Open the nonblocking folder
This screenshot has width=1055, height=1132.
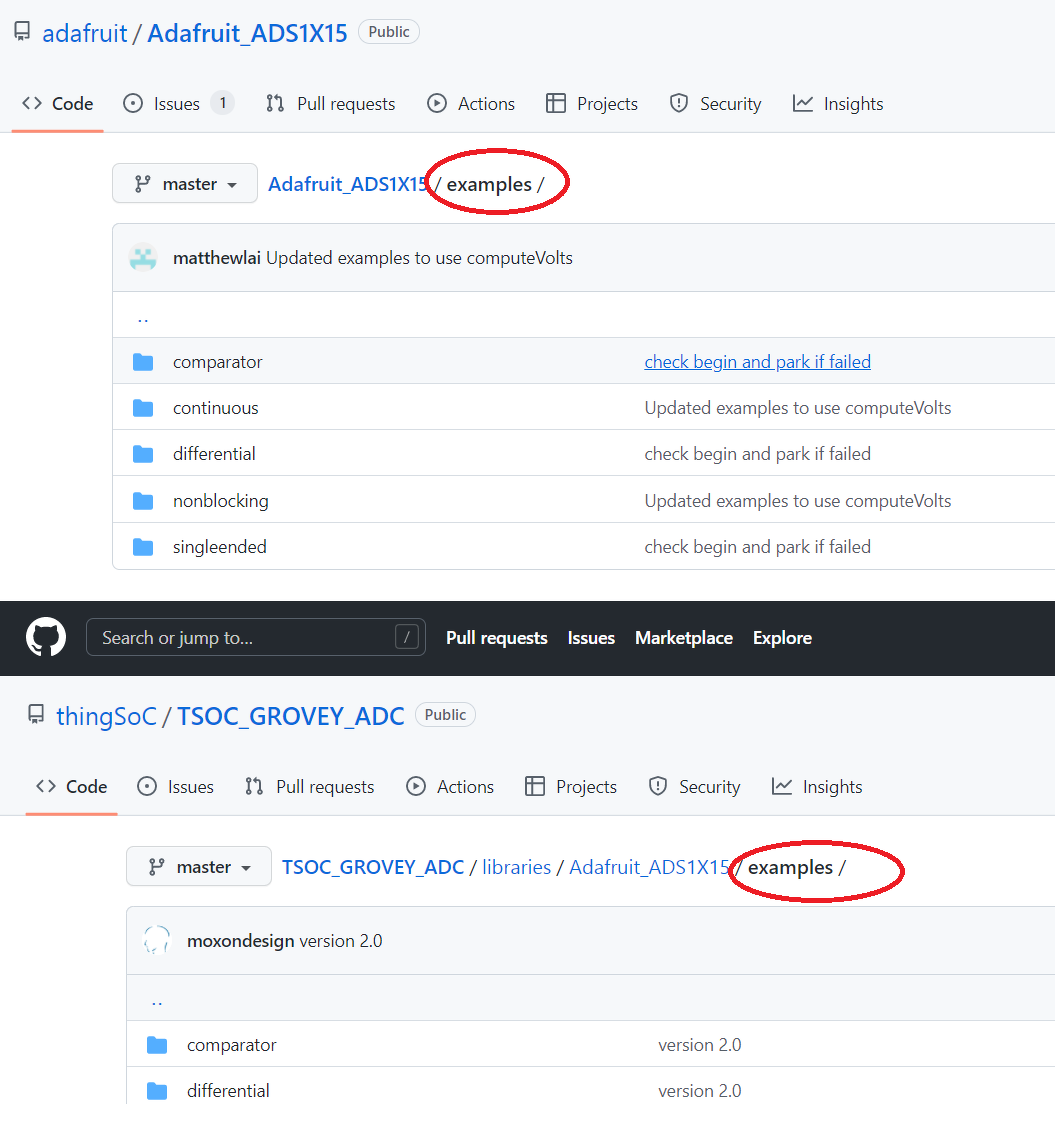[x=220, y=501]
